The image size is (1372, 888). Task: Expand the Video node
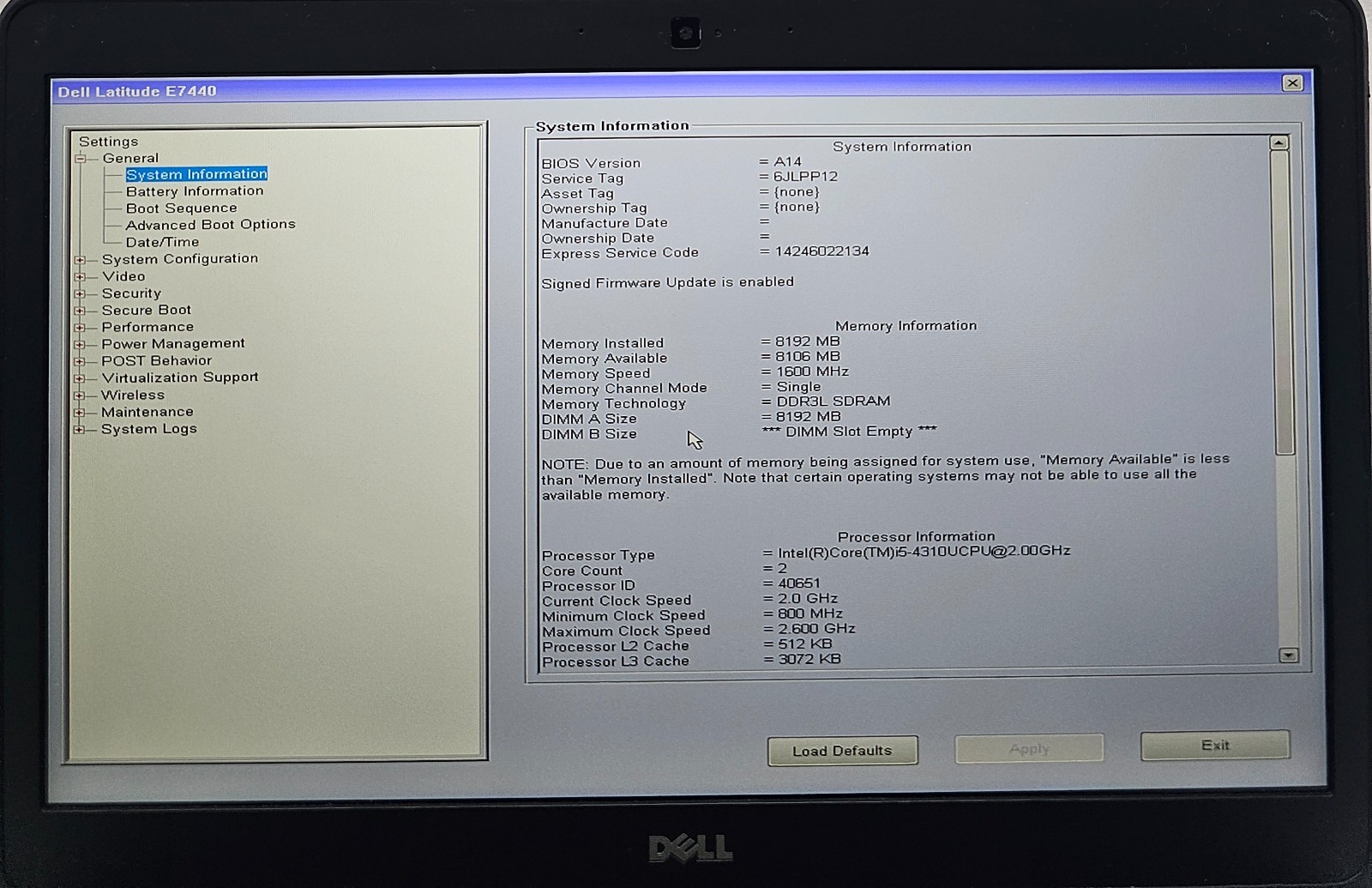click(x=80, y=277)
